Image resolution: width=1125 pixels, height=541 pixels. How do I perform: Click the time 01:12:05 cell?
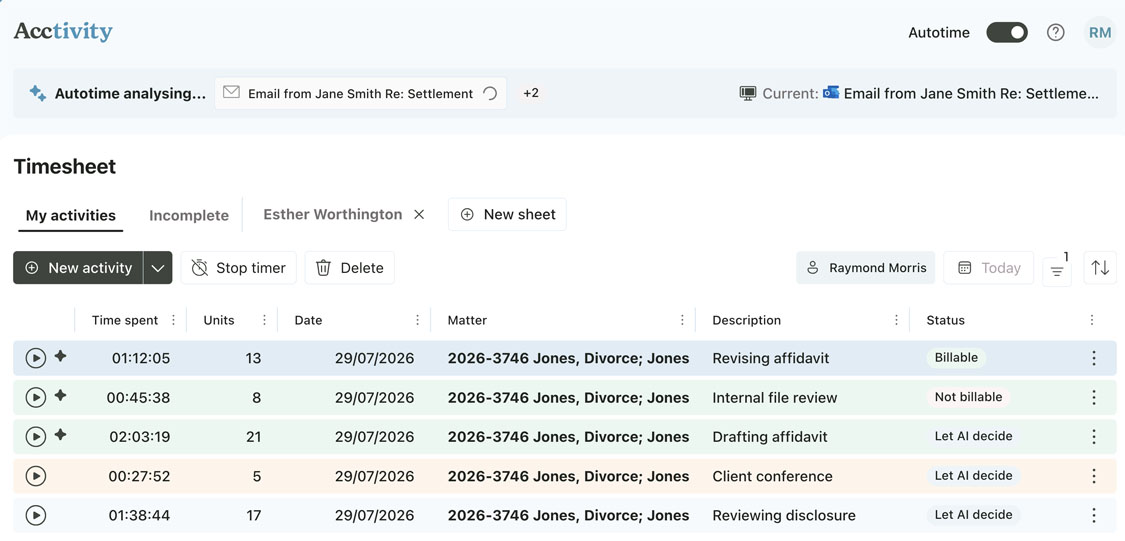pyautogui.click(x=141, y=358)
